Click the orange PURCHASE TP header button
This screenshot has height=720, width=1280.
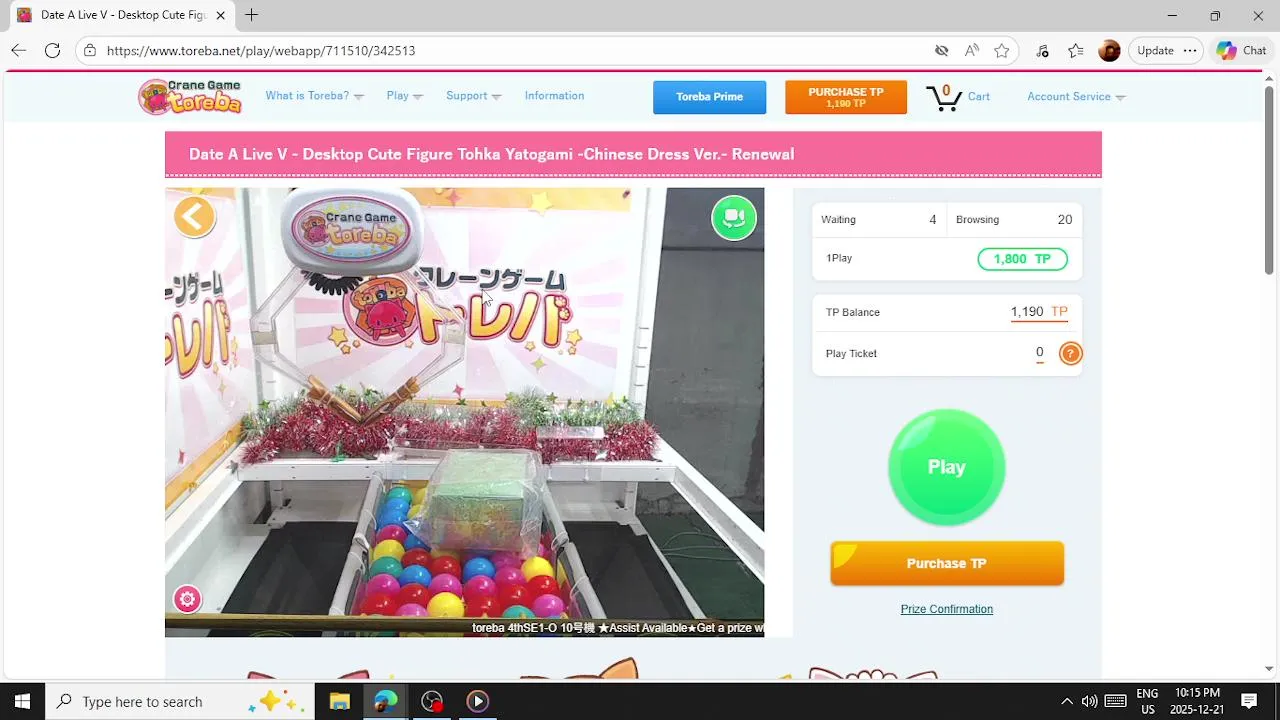[845, 97]
